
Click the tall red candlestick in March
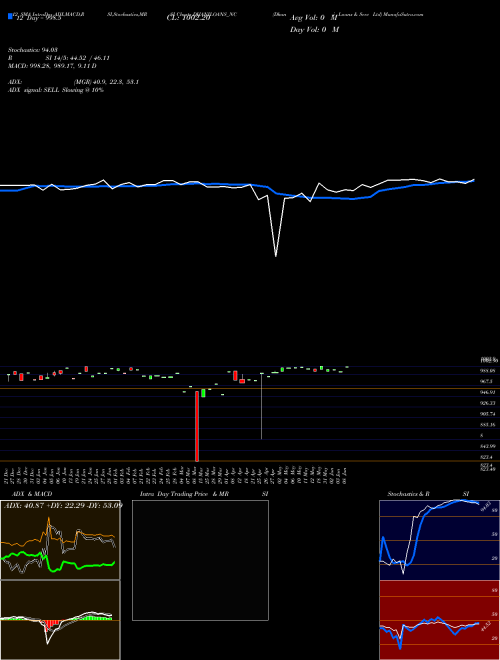[x=197, y=426]
